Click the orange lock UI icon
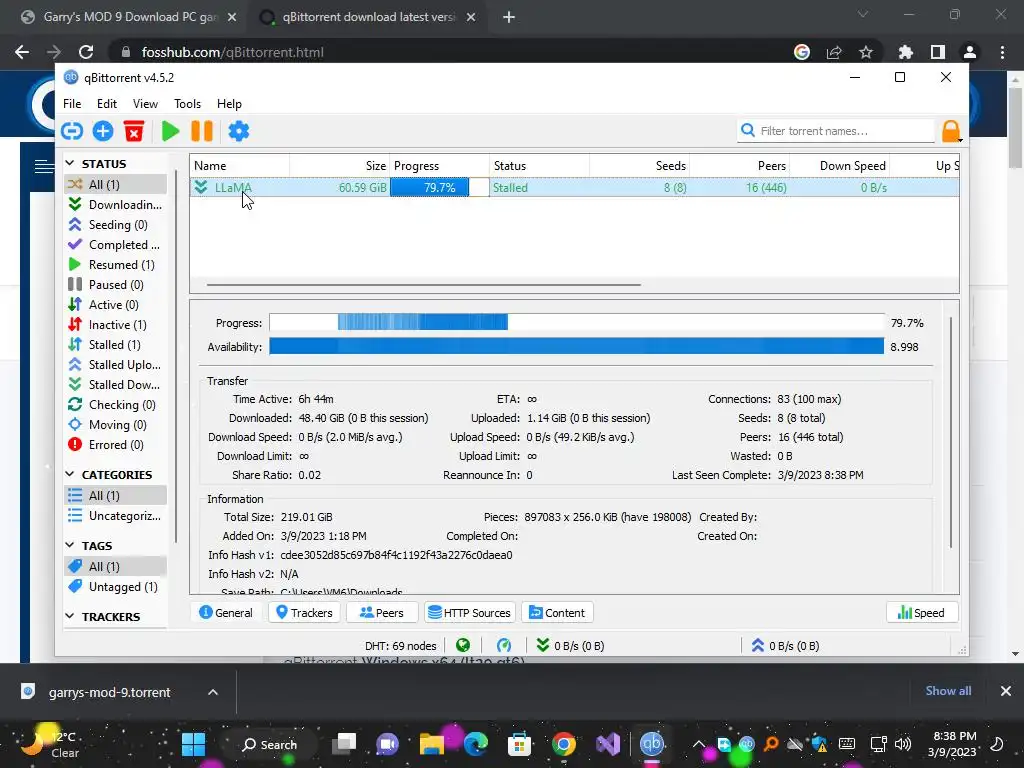Screen dimensions: 1024x768 point(951,131)
